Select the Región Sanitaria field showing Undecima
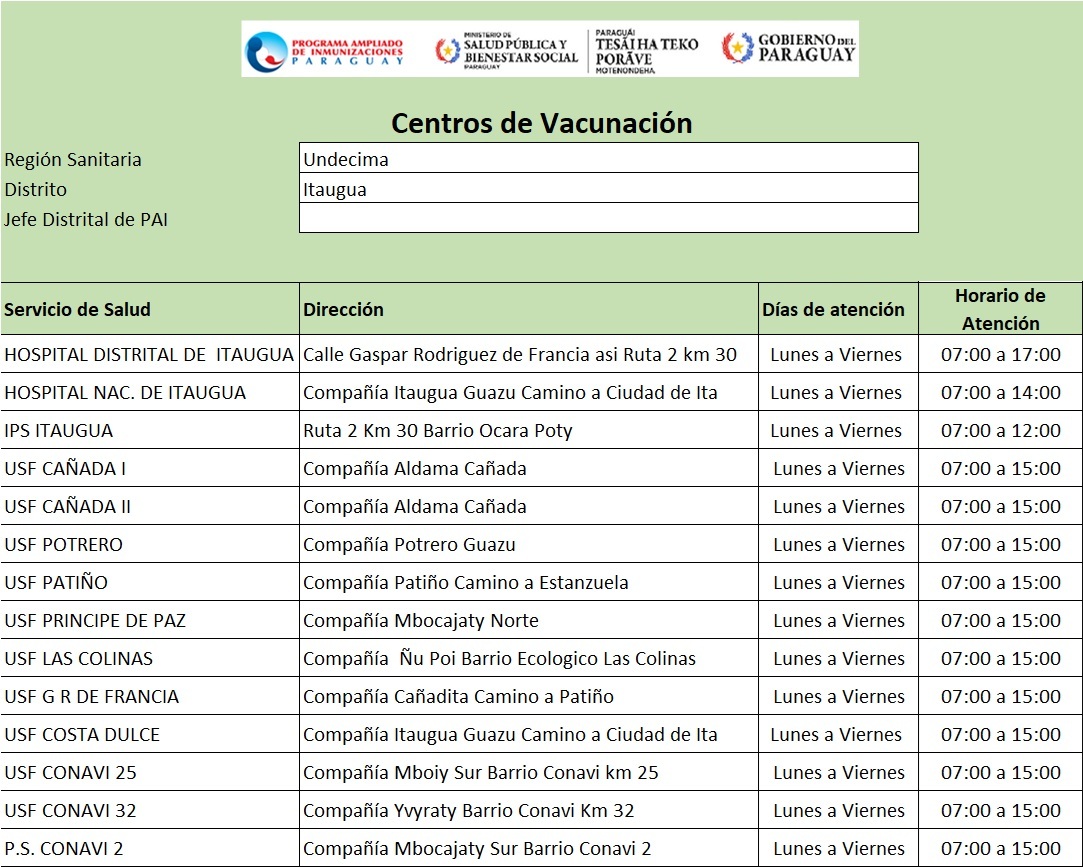Screen dimensions: 1083x867 point(608,159)
